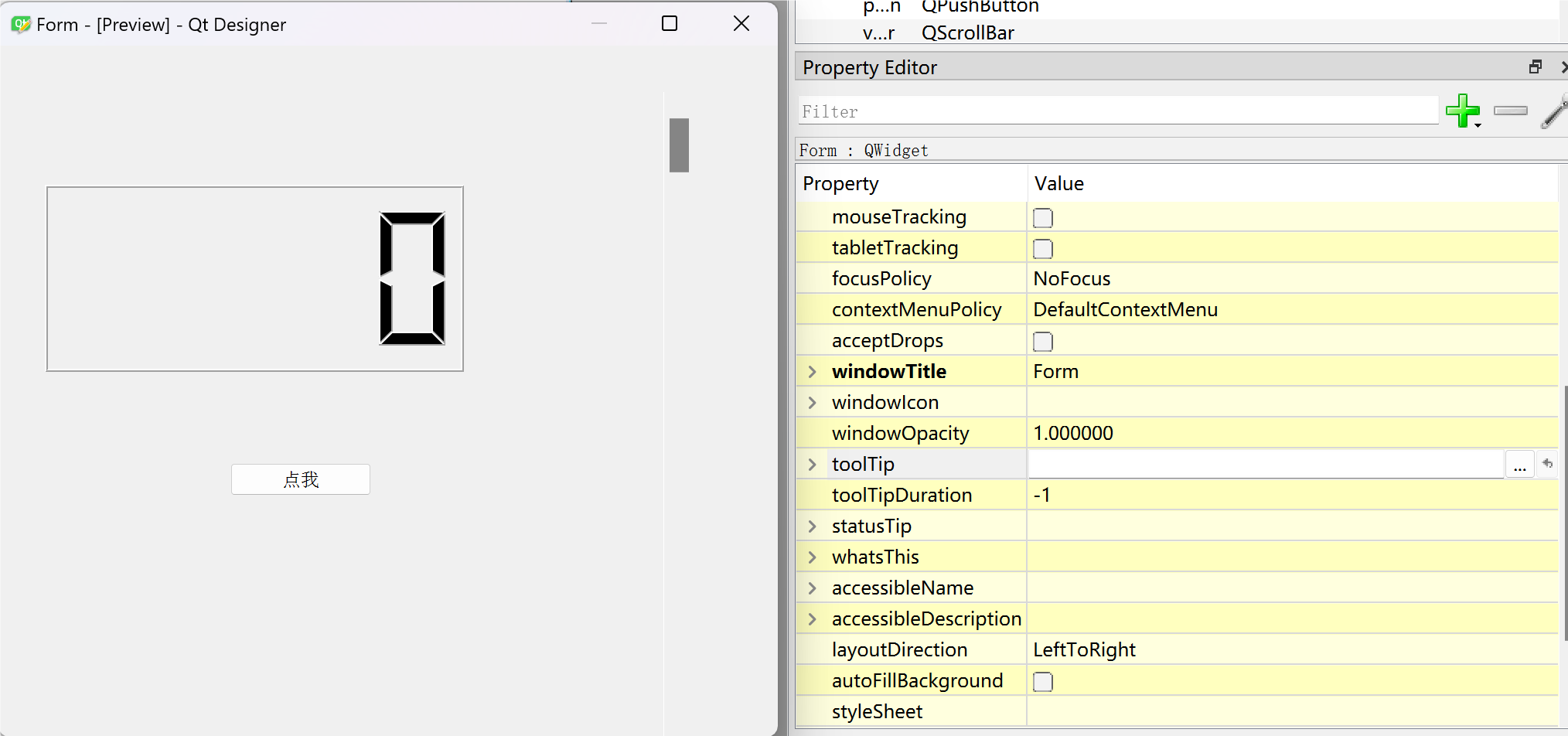Select the contextMenuPolicy property name

coord(916,310)
